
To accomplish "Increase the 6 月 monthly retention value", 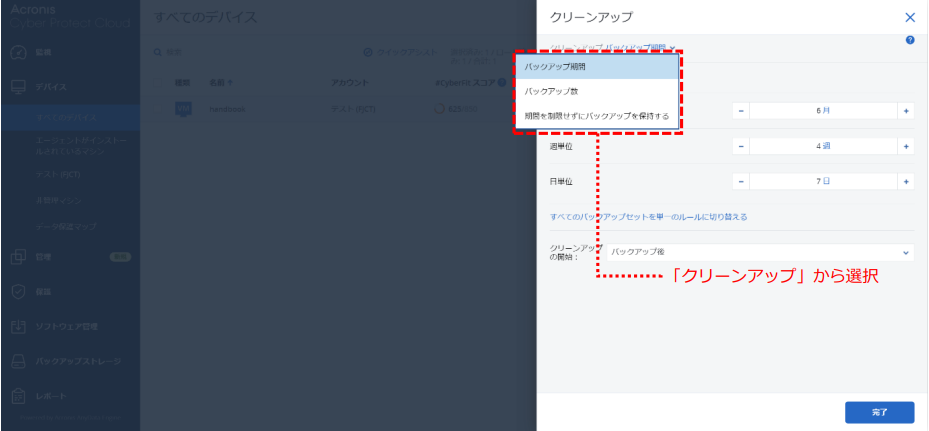I will (906, 110).
